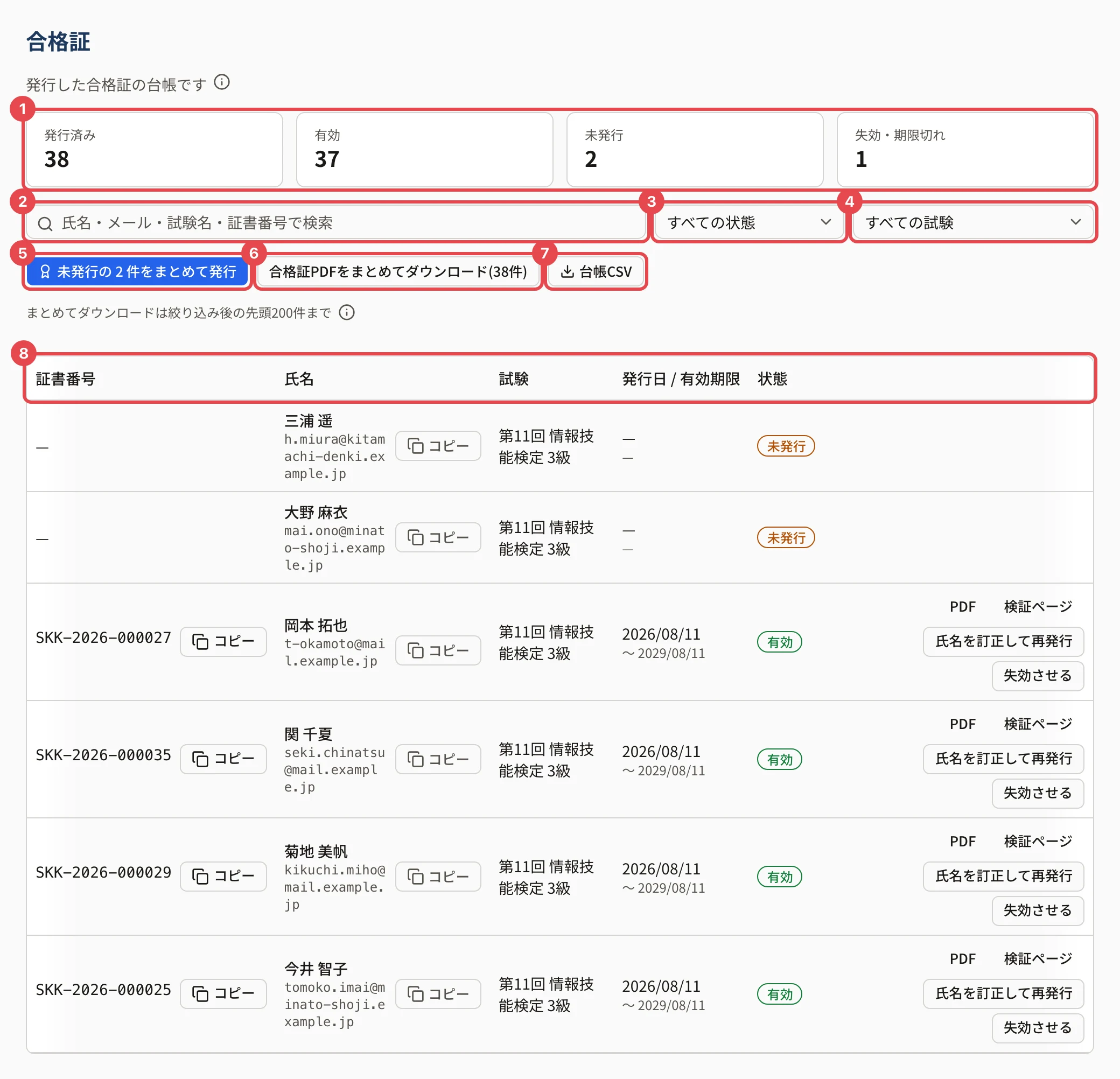Click the 失効・期限切れ 1 summary card
The image size is (1120, 1079).
pos(965,150)
